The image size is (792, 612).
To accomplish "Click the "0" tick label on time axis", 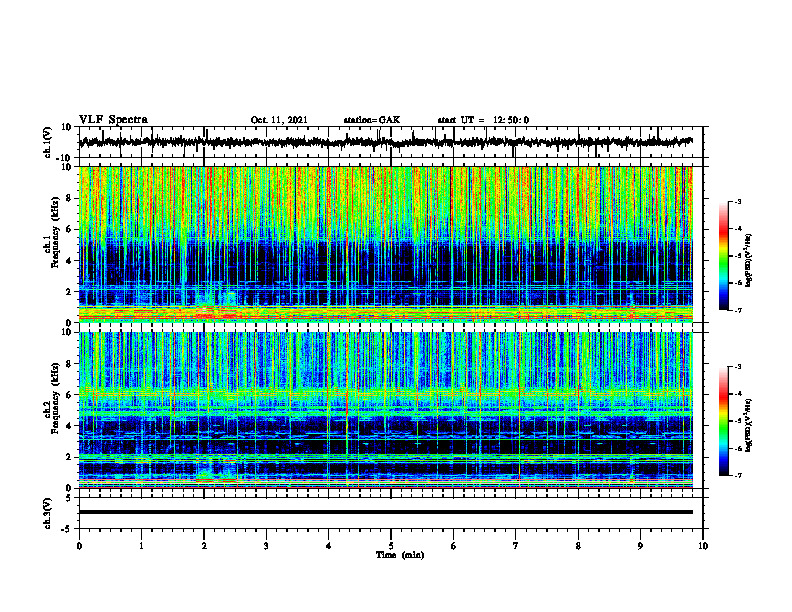I will (x=79, y=546).
